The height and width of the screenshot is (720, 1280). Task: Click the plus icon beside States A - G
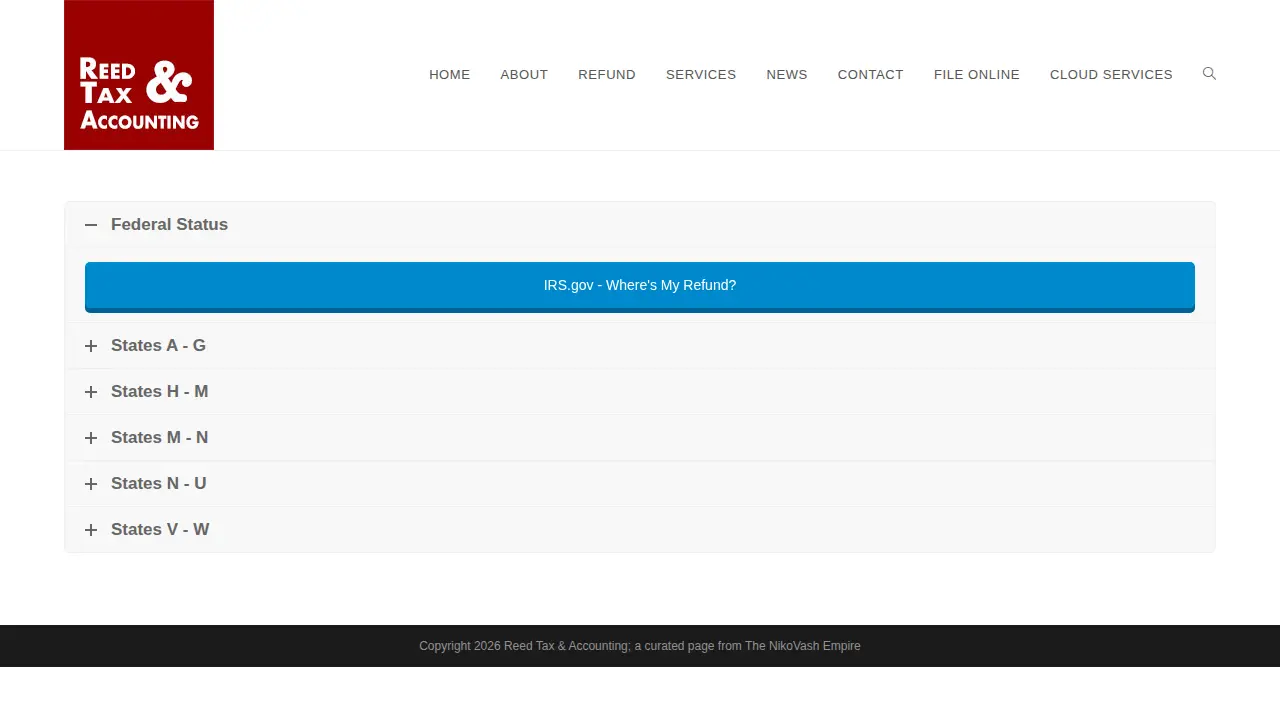pos(91,346)
